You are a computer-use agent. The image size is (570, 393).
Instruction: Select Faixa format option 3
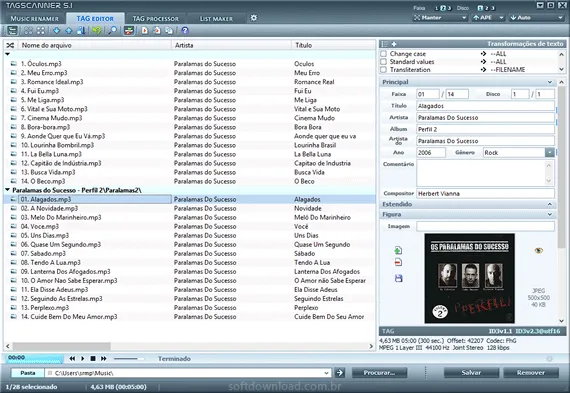click(x=450, y=8)
